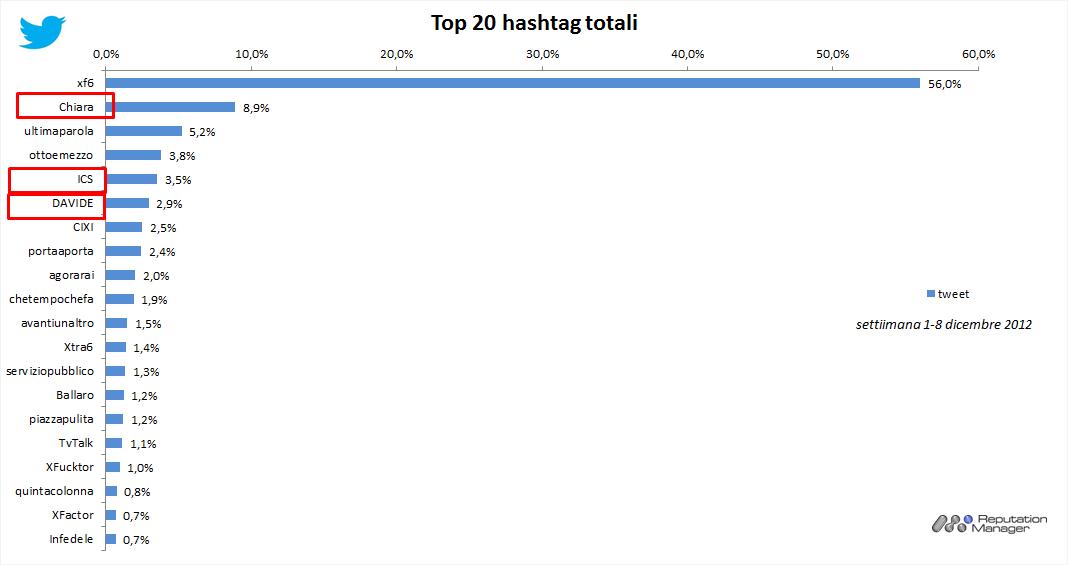Click the chart title Top 20 hashtag totali
The height and width of the screenshot is (565, 1068).
click(x=534, y=22)
